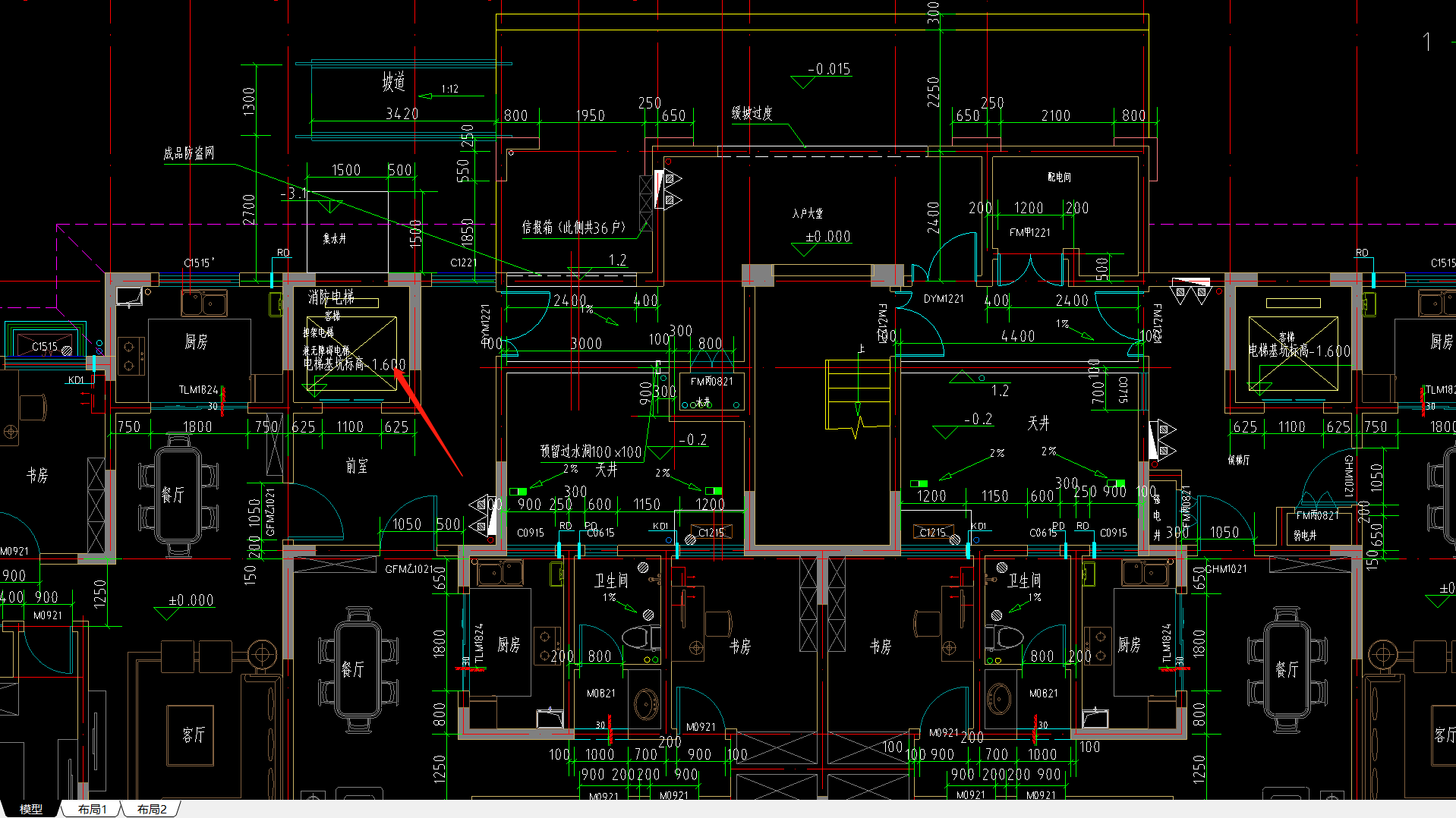The width and height of the screenshot is (1456, 818).
Task: Select the 坡道 ramp label
Action: coord(394,81)
